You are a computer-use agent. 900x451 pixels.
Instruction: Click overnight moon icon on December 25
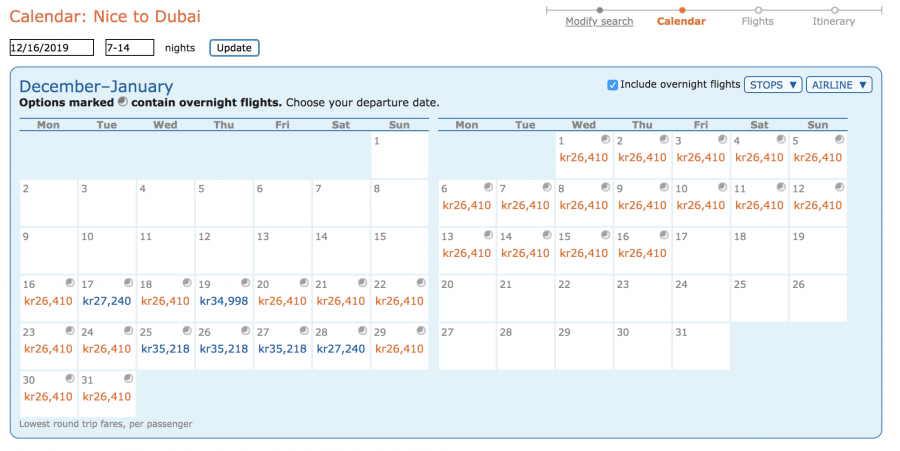click(188, 331)
